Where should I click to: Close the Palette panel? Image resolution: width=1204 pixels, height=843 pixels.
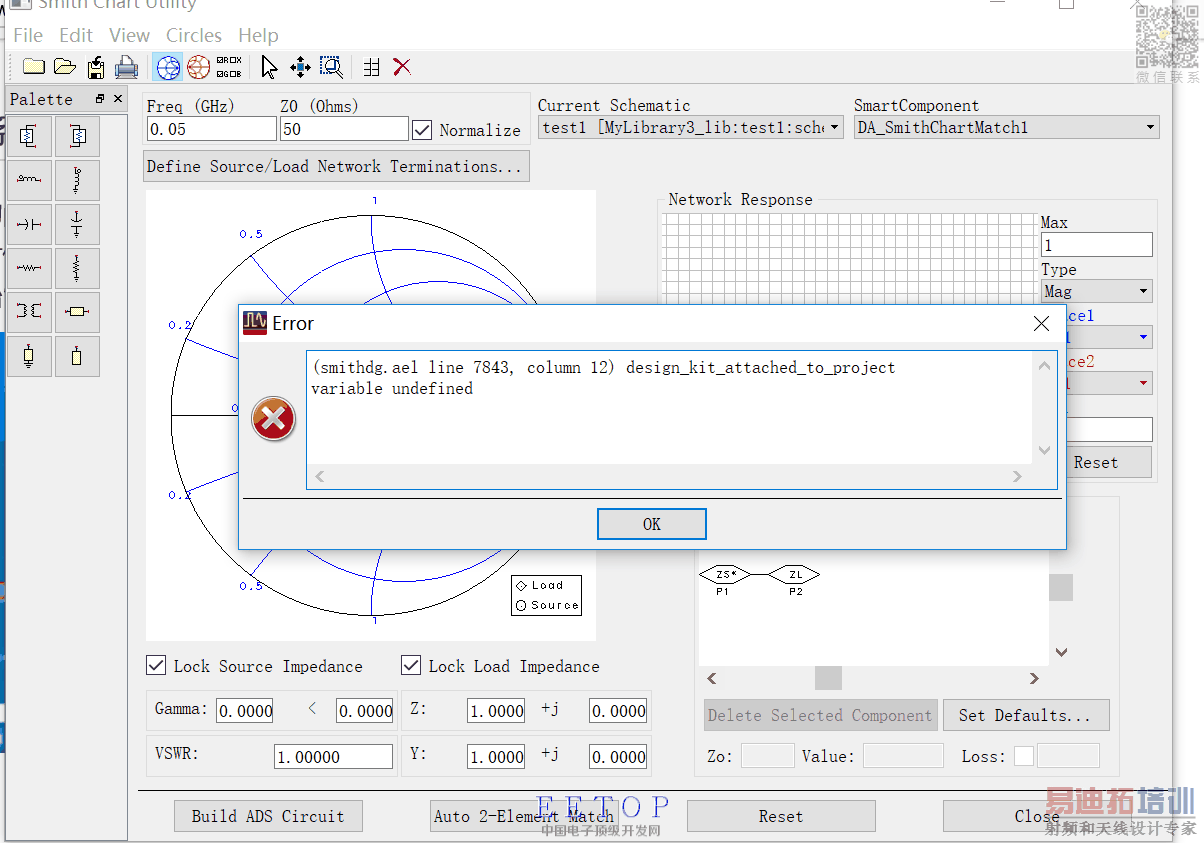pos(118,99)
